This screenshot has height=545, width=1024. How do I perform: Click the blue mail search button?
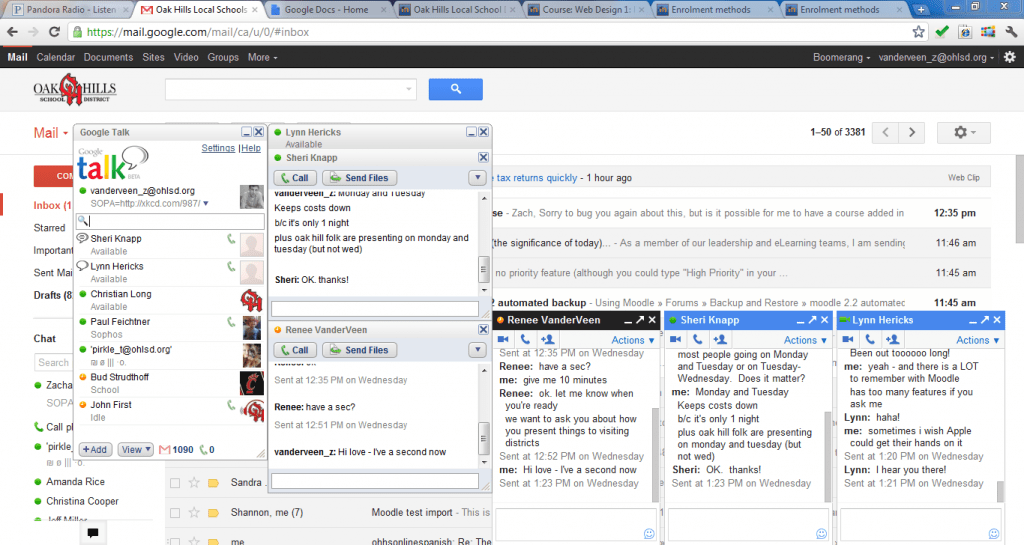(455, 89)
